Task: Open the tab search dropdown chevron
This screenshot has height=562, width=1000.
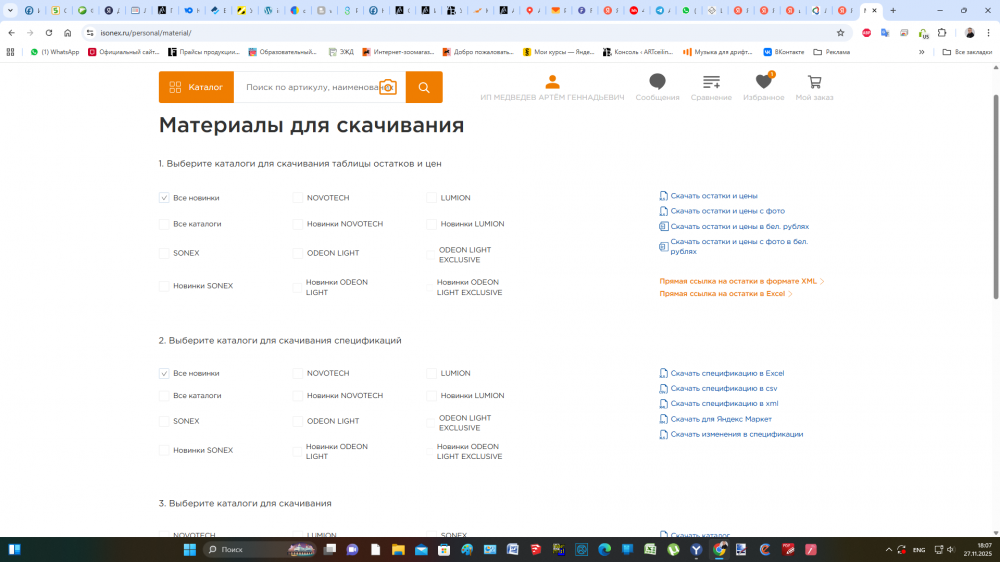Action: click(x=10, y=10)
